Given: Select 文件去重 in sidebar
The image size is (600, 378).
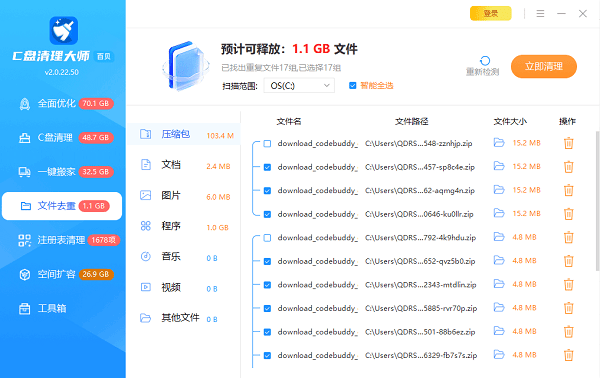Looking at the screenshot, I should click(x=62, y=206).
